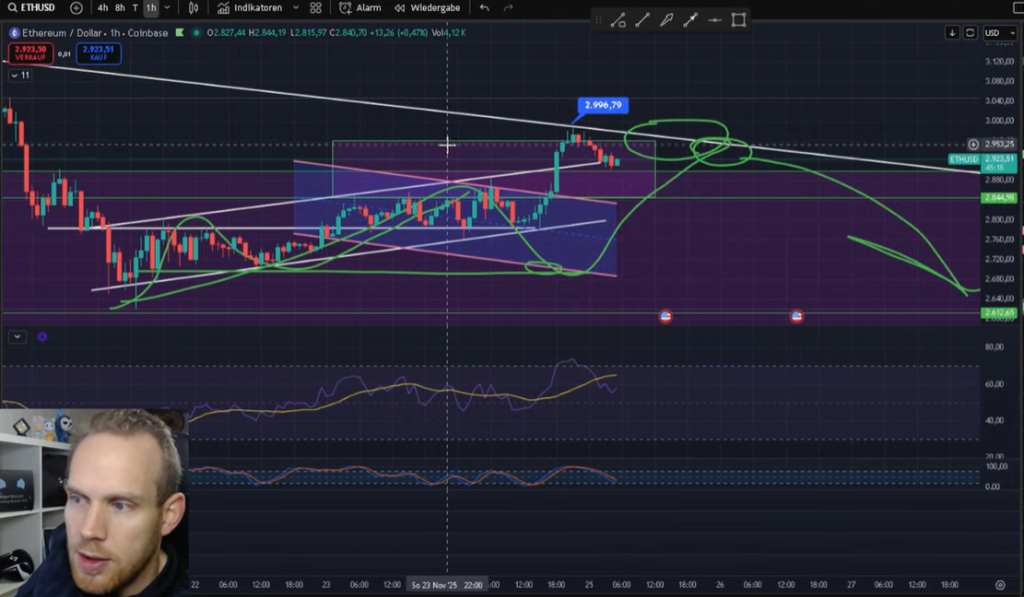Screen dimensions: 1024x597
Task: Toggle the scroll-down arrow button beside USD
Action: pos(952,33)
